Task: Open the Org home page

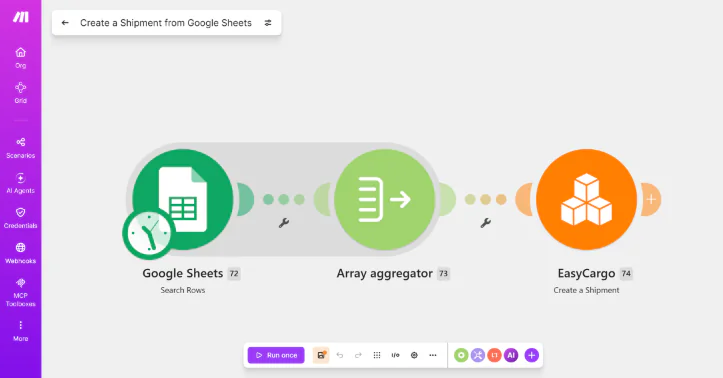Action: point(20,58)
